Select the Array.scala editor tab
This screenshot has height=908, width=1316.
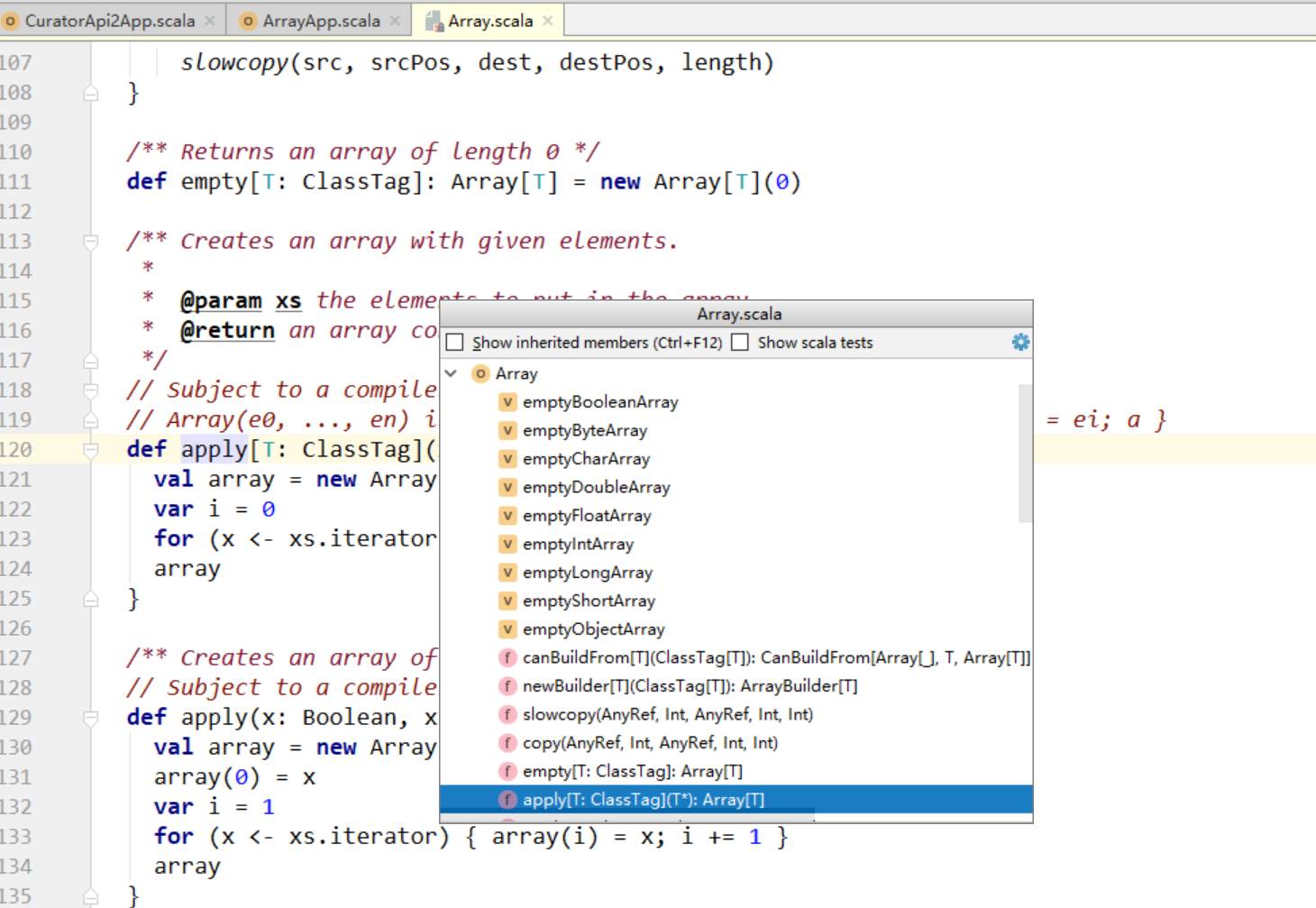489,20
